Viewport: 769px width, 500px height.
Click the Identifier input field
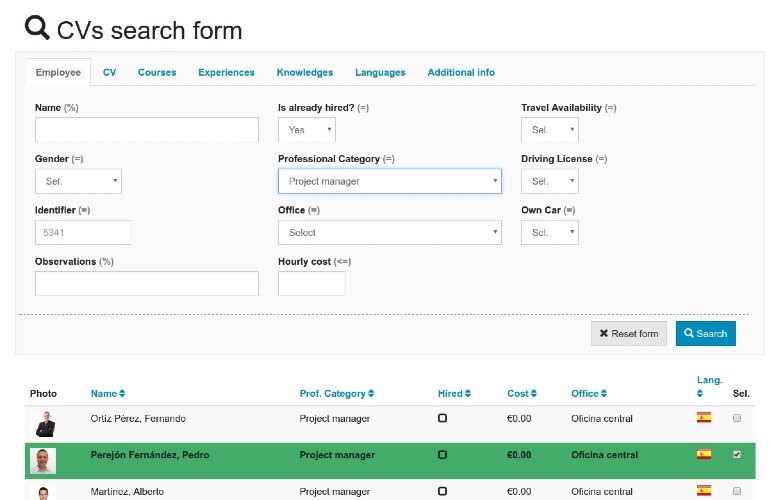point(83,232)
